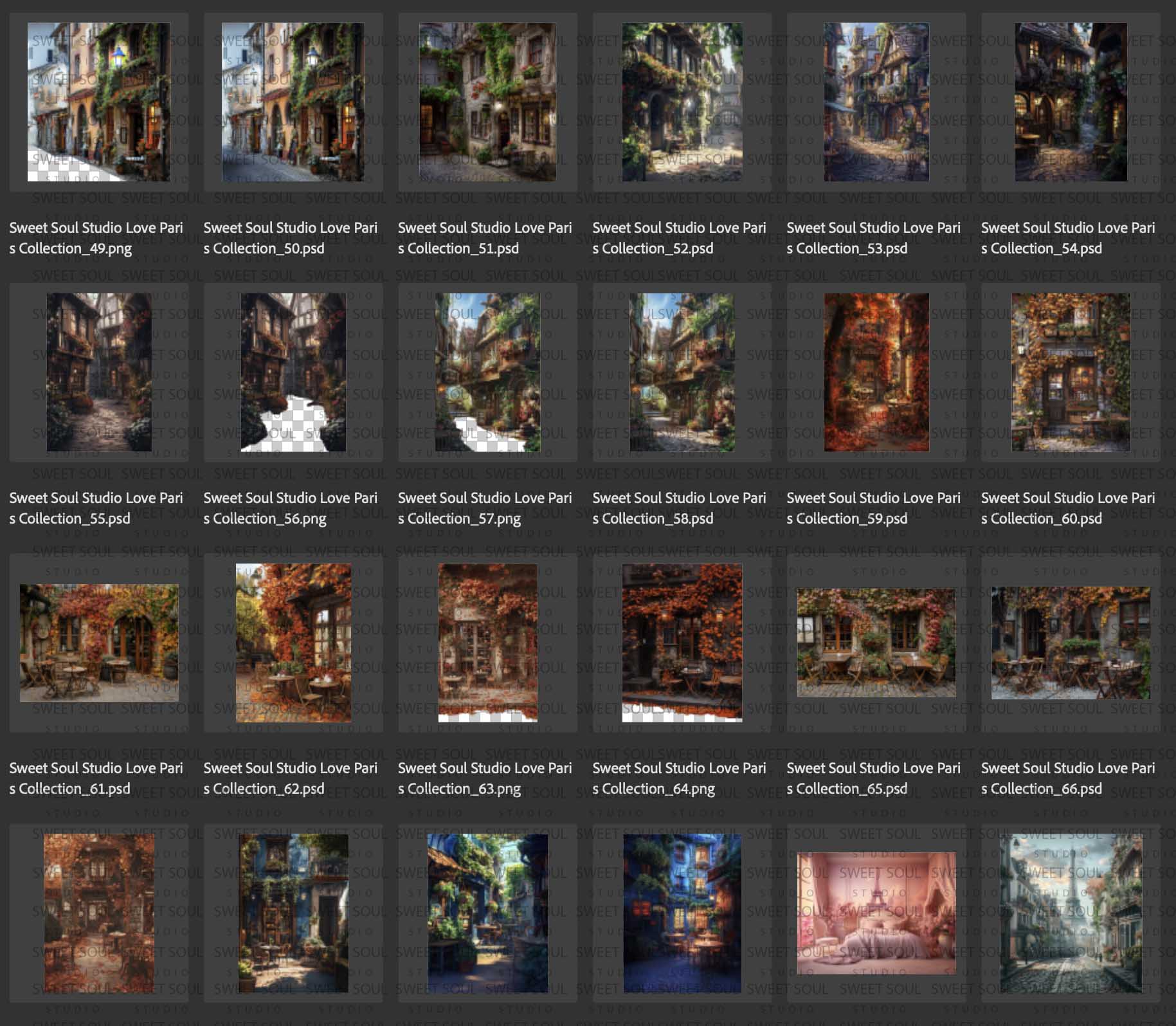This screenshot has width=1176, height=1026.
Task: Select the blue night courtyard thumbnail
Action: (682, 913)
